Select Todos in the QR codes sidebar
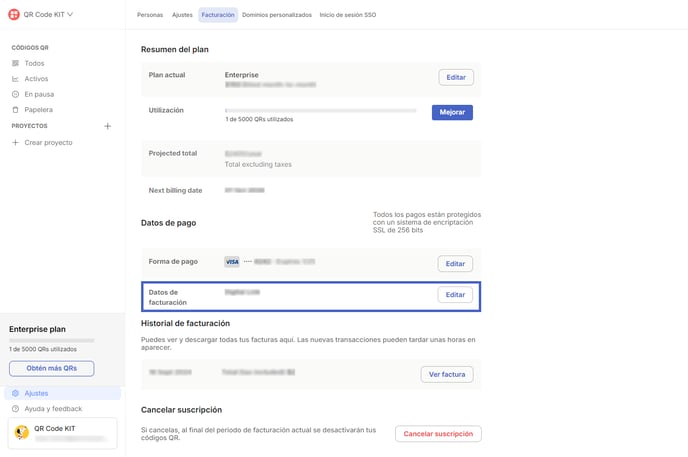The width and height of the screenshot is (688, 457). click(x=34, y=63)
